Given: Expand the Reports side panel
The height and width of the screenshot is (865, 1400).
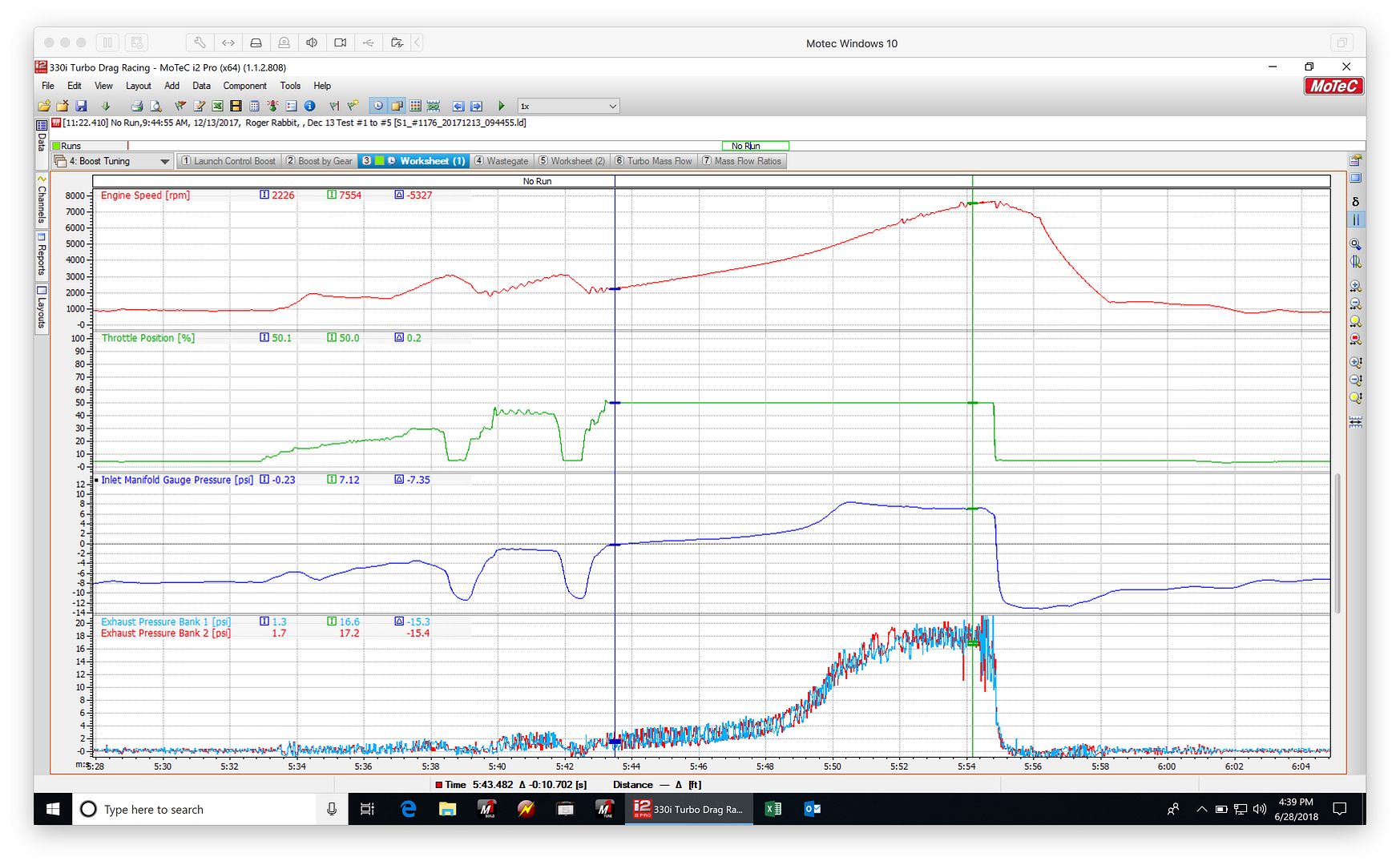Looking at the screenshot, I should [x=42, y=255].
